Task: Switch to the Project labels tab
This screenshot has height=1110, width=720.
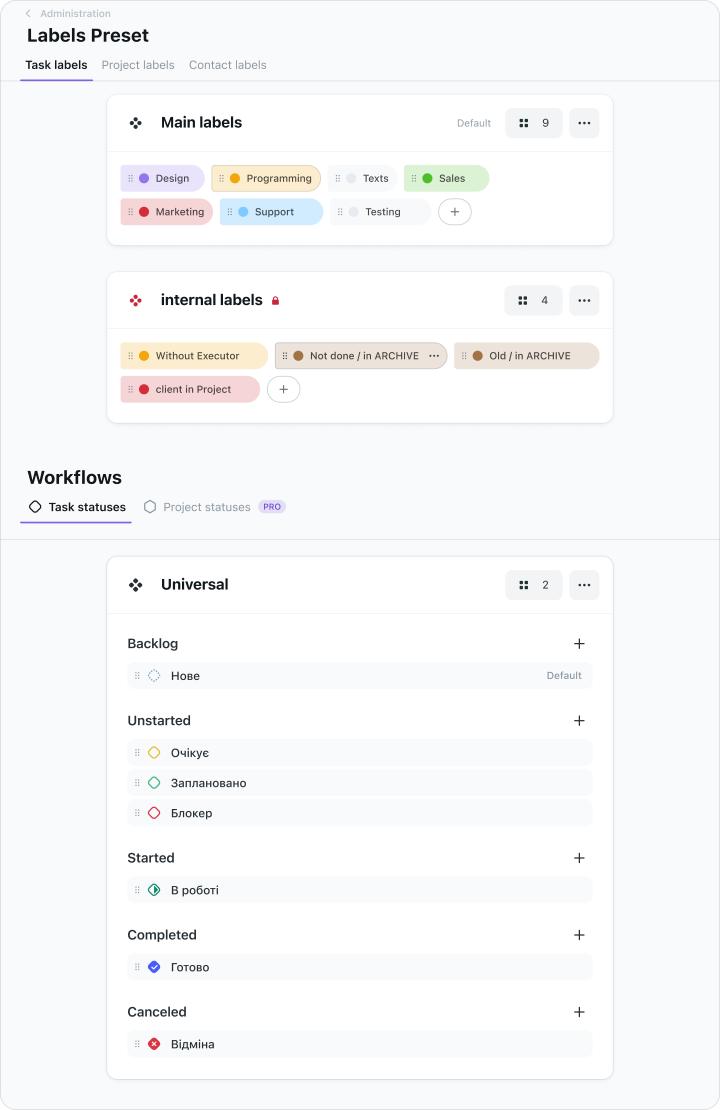Action: [x=138, y=65]
